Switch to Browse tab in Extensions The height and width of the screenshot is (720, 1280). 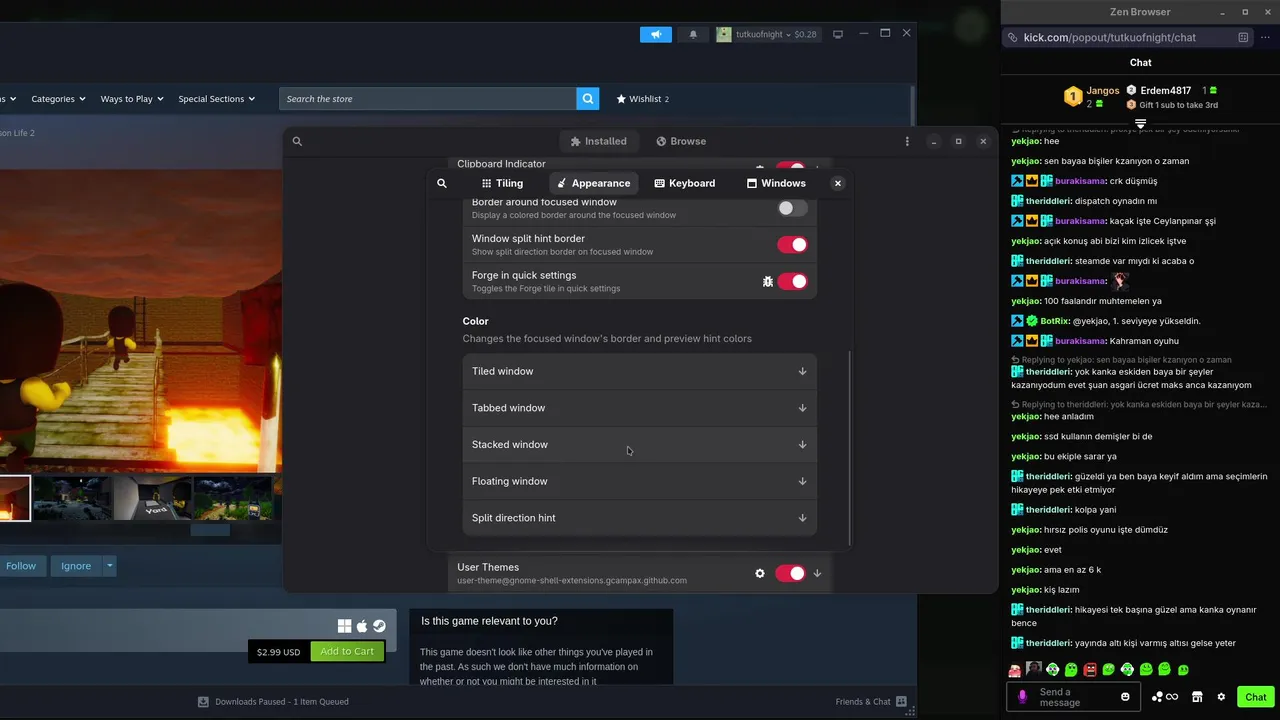pos(681,141)
